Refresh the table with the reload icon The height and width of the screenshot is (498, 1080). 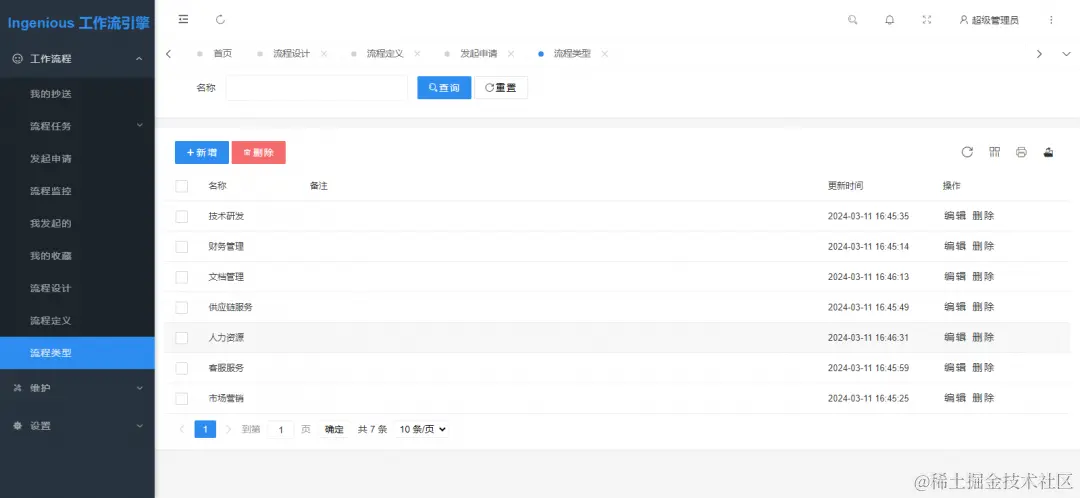[967, 152]
